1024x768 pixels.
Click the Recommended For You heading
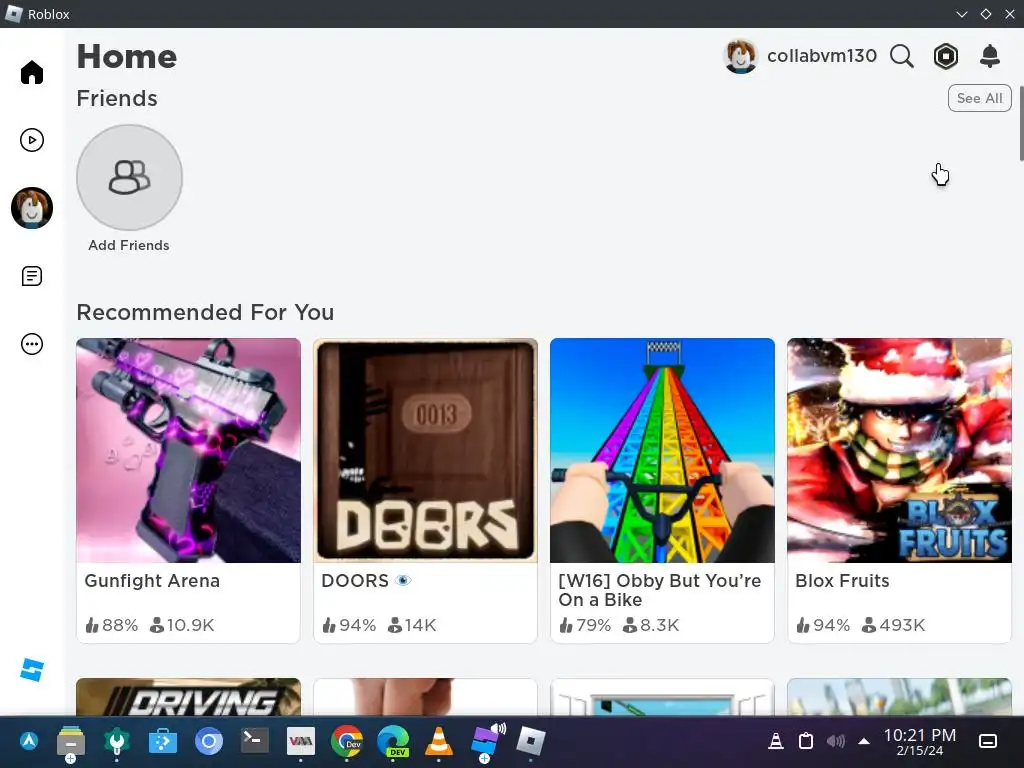[x=205, y=312]
